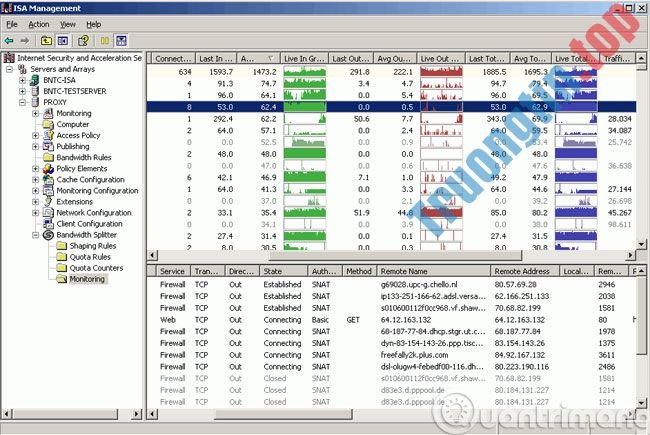Click the Help toolbar icon
650x435 pixels.
click(85, 40)
